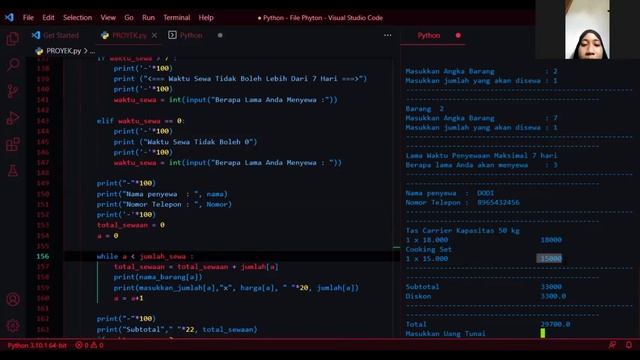This screenshot has width=640, height=360.
Task: Click 'Nama penyewa : DODI' in terminal
Action: (x=449, y=193)
